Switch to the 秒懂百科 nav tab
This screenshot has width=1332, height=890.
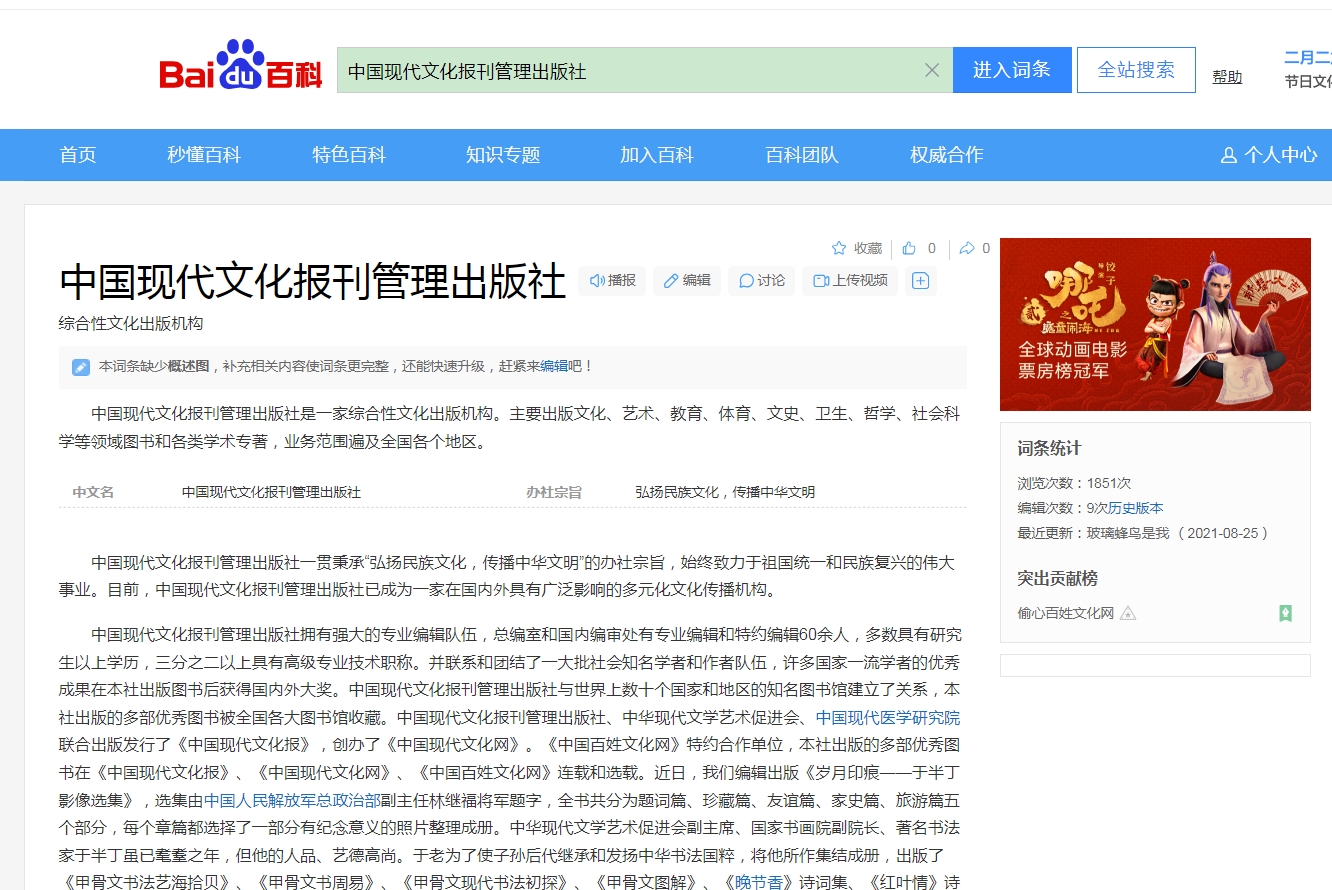tap(203, 155)
